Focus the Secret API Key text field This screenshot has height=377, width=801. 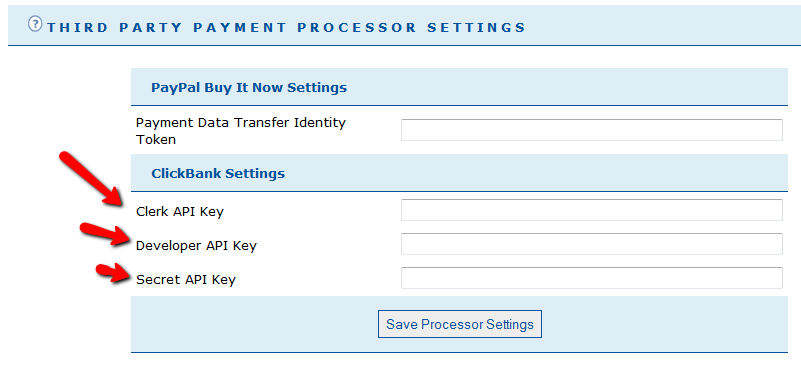pyautogui.click(x=592, y=278)
